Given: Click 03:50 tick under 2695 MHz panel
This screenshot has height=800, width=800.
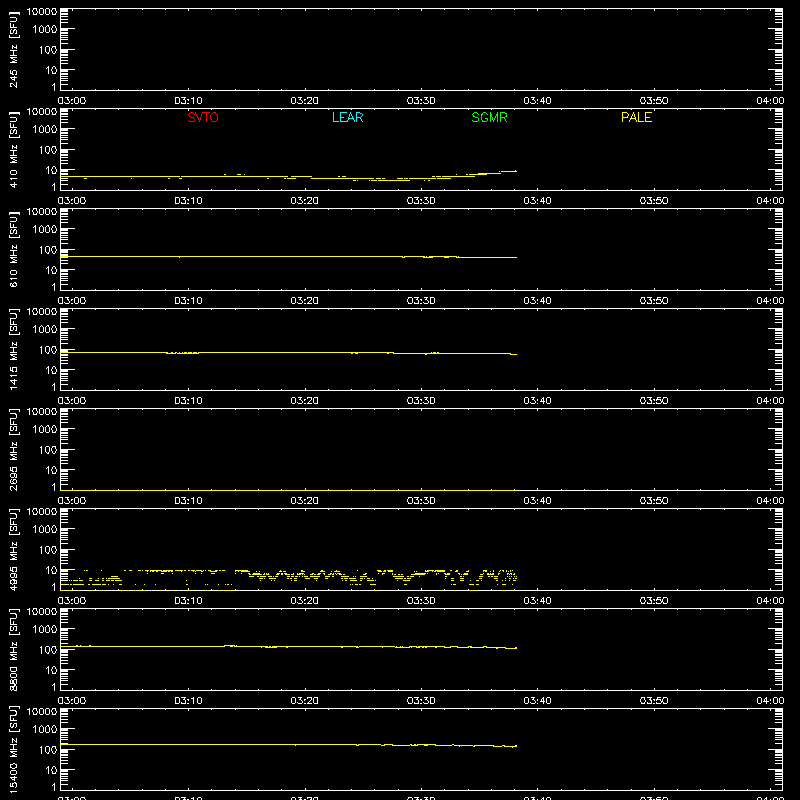Looking at the screenshot, I should [654, 501].
